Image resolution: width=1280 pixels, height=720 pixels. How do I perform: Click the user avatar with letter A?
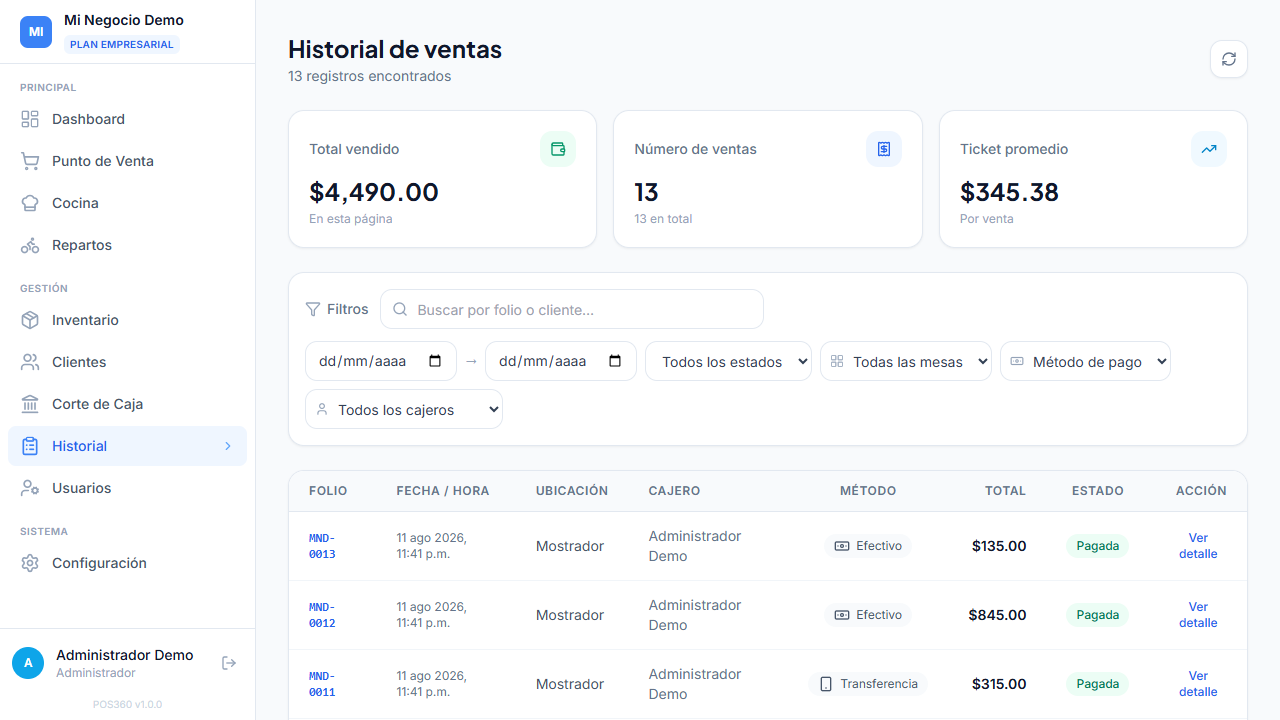[28, 663]
